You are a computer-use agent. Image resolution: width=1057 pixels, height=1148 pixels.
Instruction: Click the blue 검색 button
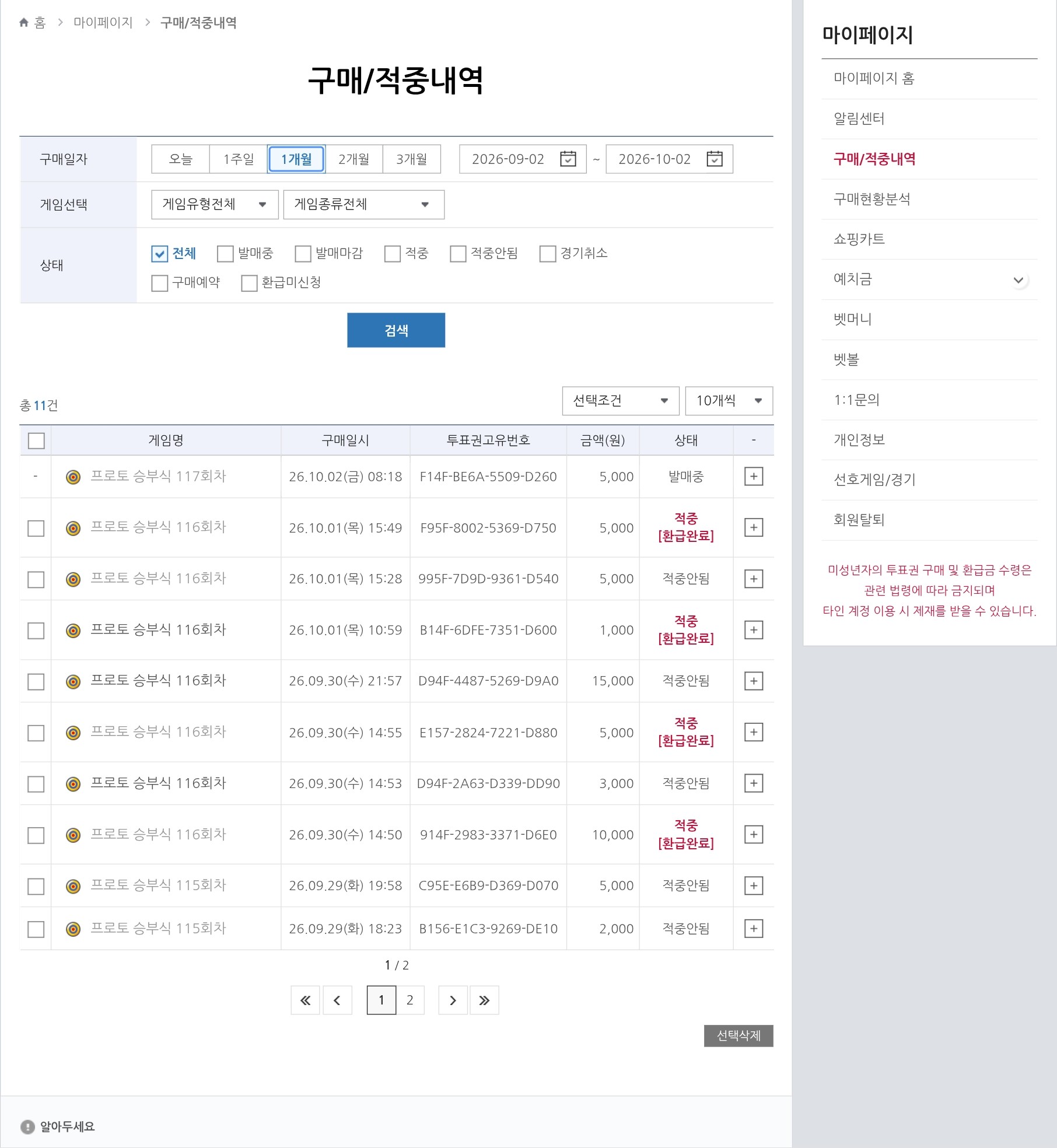[x=396, y=330]
